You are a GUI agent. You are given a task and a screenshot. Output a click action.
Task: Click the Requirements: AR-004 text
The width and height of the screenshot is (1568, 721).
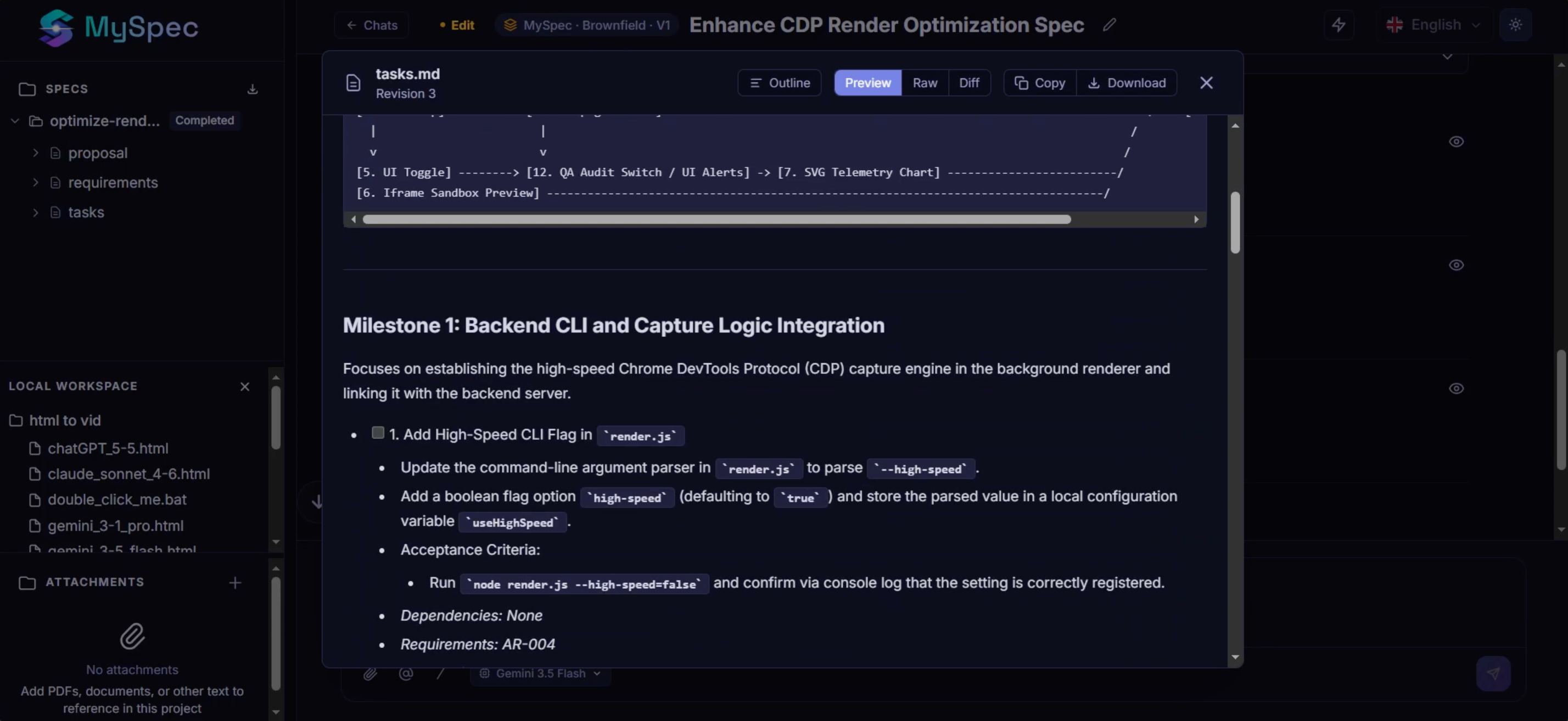478,644
